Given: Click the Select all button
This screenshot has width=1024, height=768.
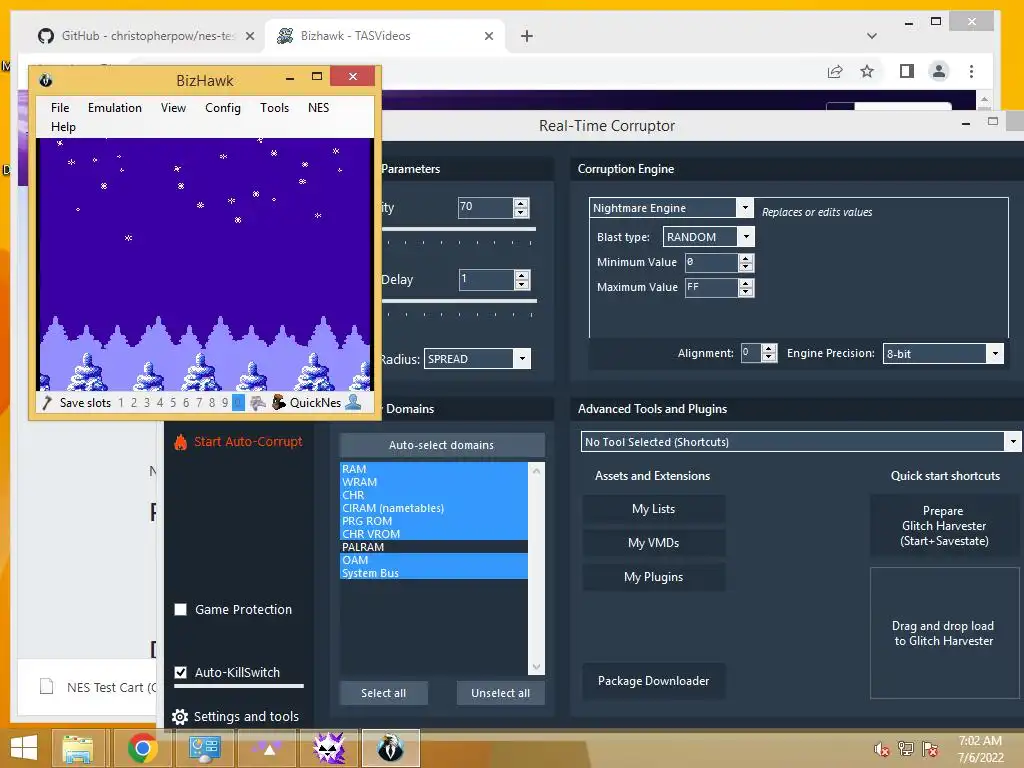Looking at the screenshot, I should [x=384, y=693].
